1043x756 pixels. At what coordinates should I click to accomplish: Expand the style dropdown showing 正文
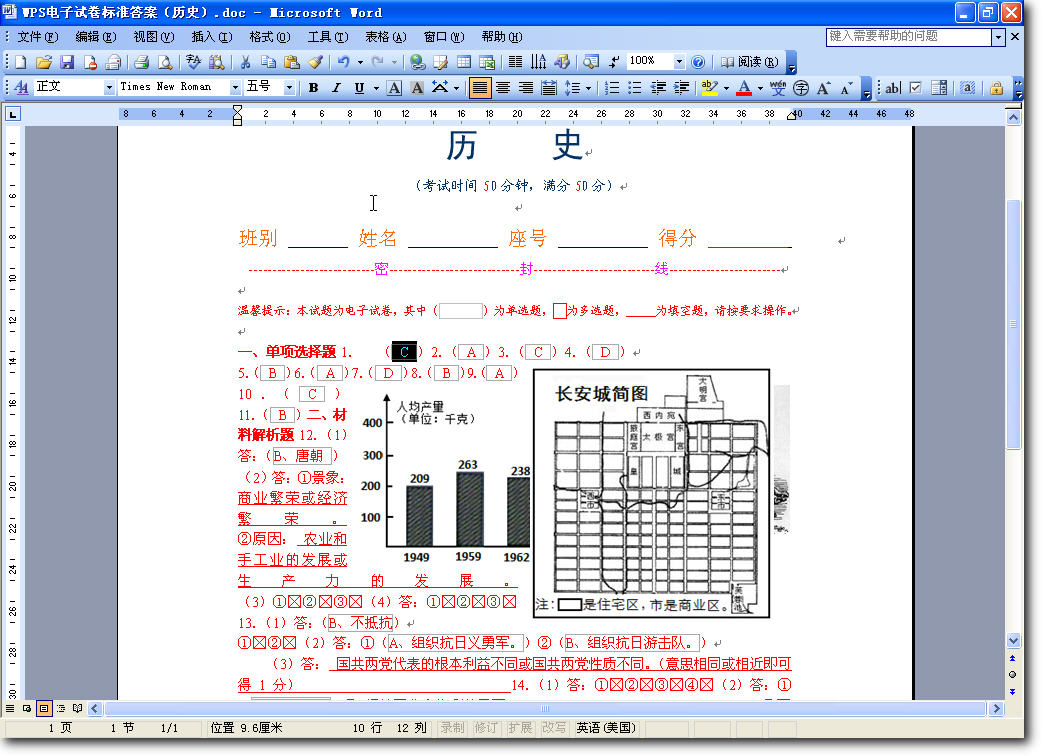(108, 88)
